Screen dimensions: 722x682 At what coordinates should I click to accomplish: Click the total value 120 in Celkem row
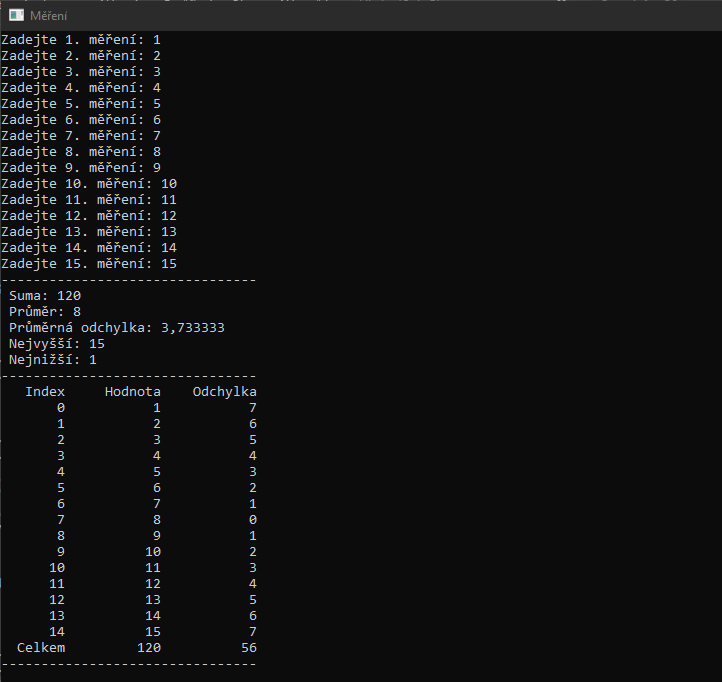pyautogui.click(x=148, y=648)
